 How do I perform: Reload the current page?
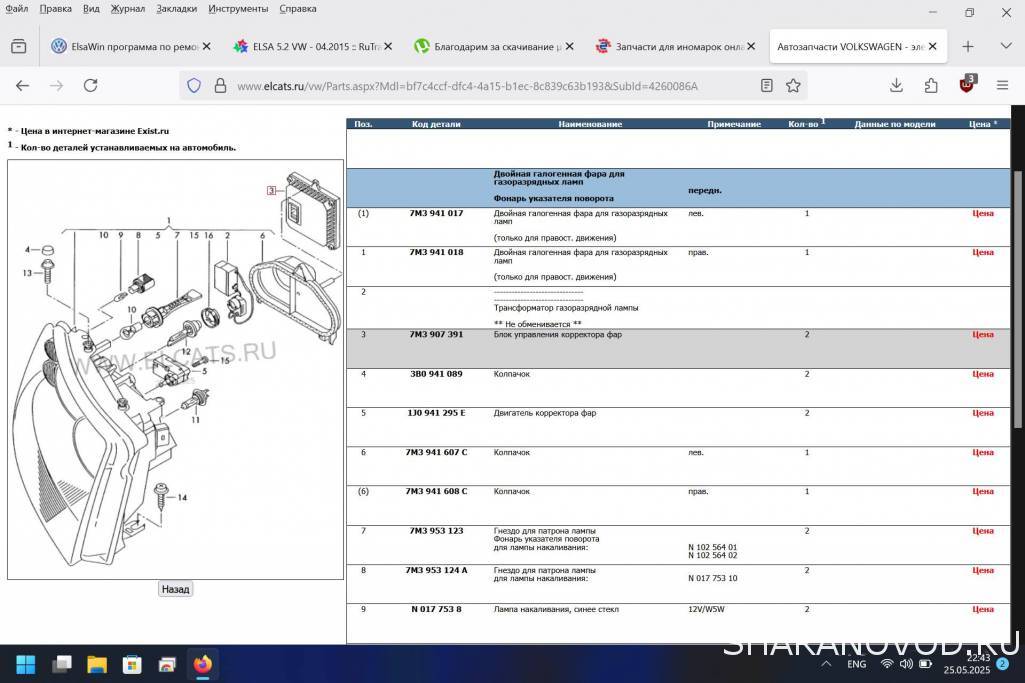pyautogui.click(x=90, y=86)
